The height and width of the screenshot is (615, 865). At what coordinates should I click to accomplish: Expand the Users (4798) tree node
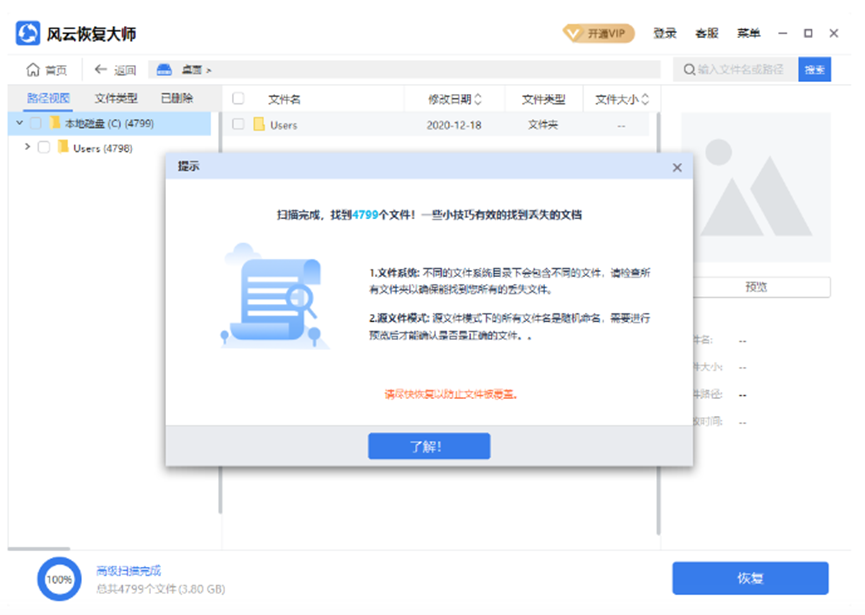[x=26, y=148]
